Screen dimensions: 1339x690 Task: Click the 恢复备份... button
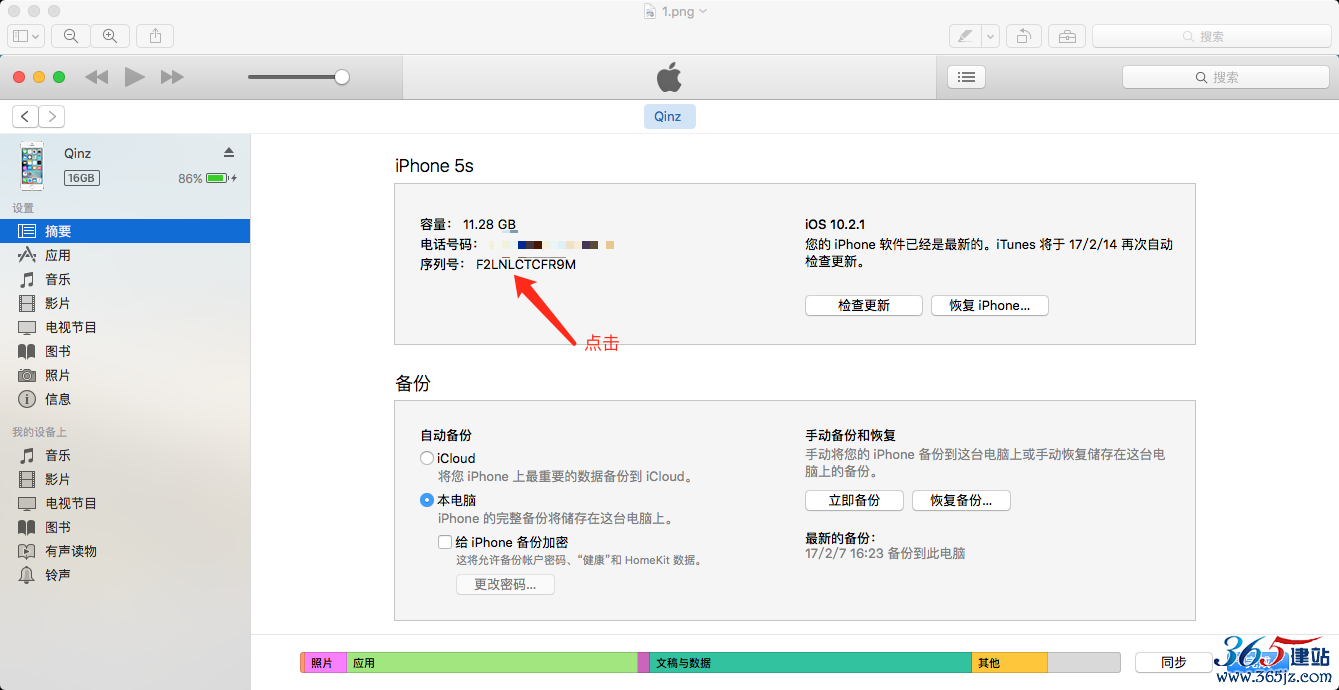click(961, 500)
